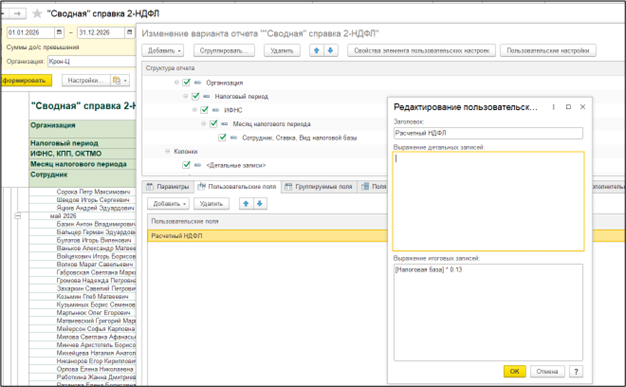Click the Сгруппировать... button
The width and height of the screenshot is (626, 387).
pos(224,51)
